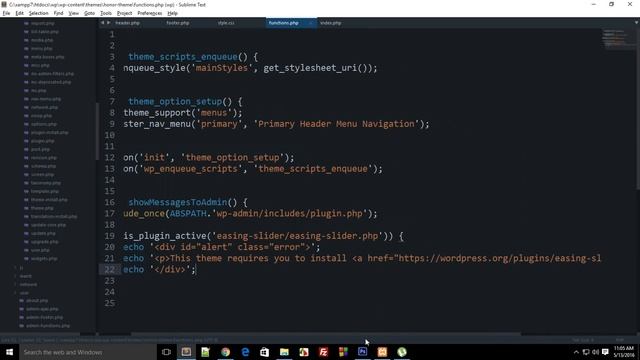Open ms-admin-filters.php in the sidebar
The height and width of the screenshot is (360, 640).
coord(52,73)
